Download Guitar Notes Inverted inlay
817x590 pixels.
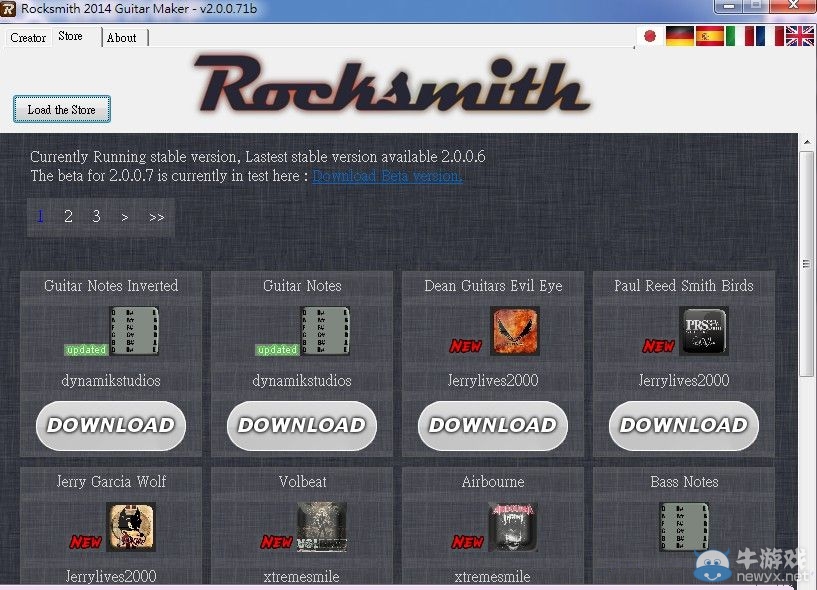tap(111, 425)
